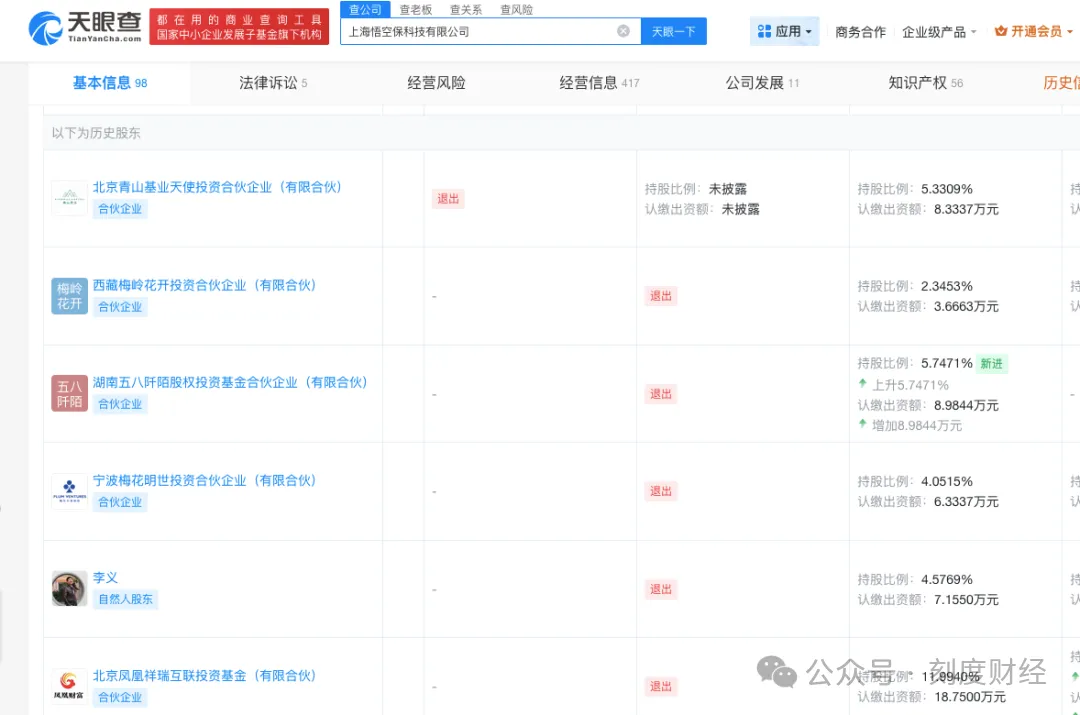Click 李义's avatar photo
Screen dimensions: 1080x715
coord(70,589)
